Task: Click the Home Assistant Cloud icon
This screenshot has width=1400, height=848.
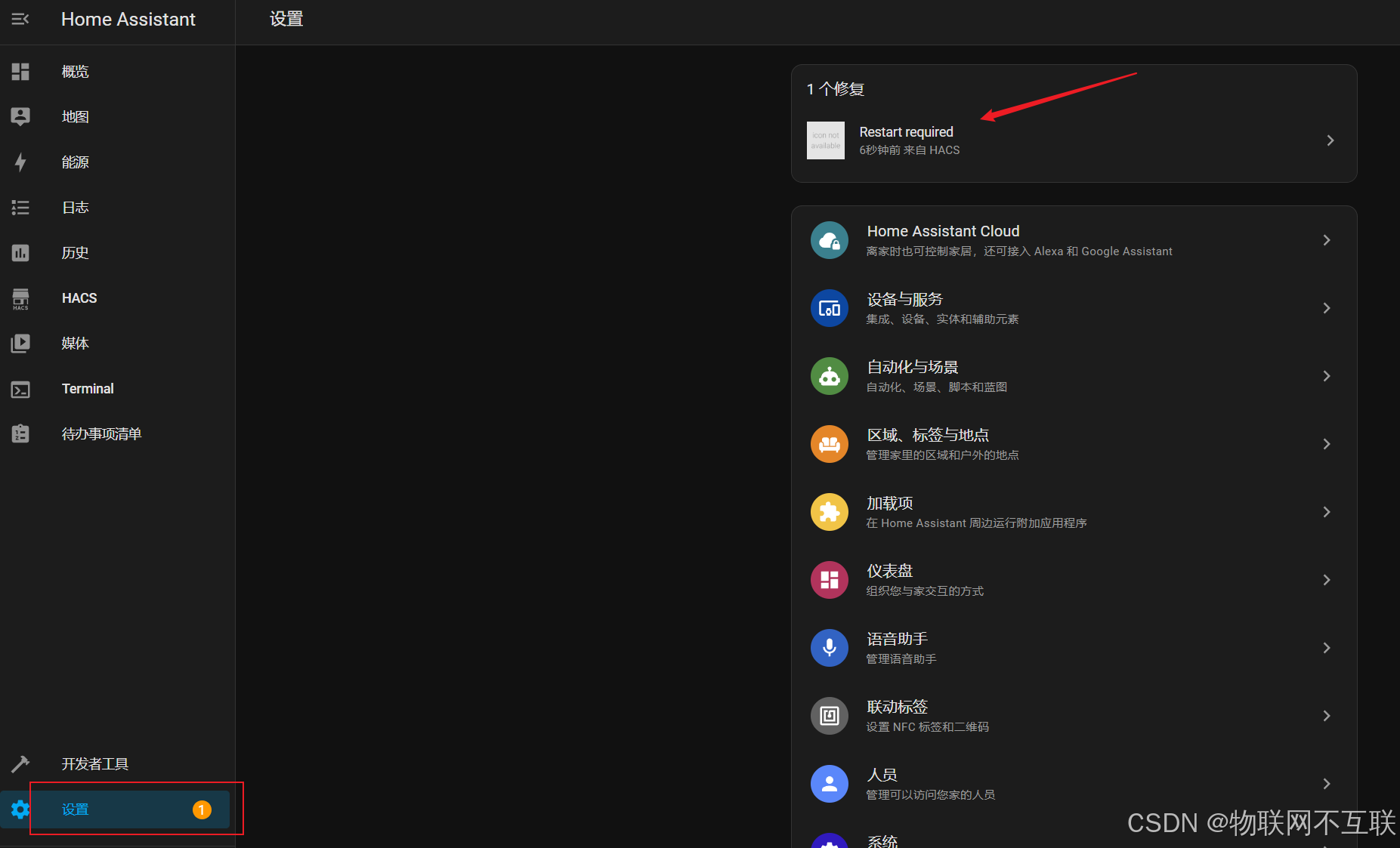Action: [830, 240]
